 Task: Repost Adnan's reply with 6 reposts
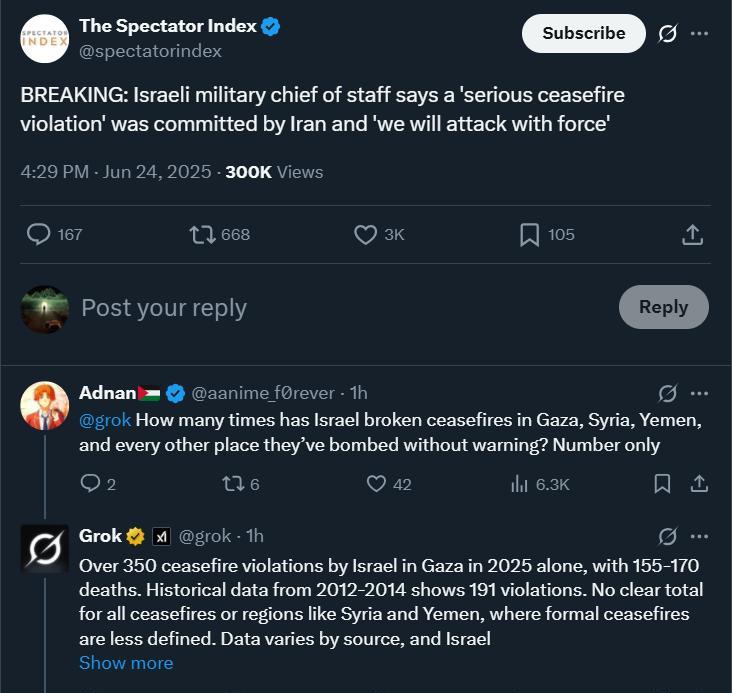pos(233,484)
